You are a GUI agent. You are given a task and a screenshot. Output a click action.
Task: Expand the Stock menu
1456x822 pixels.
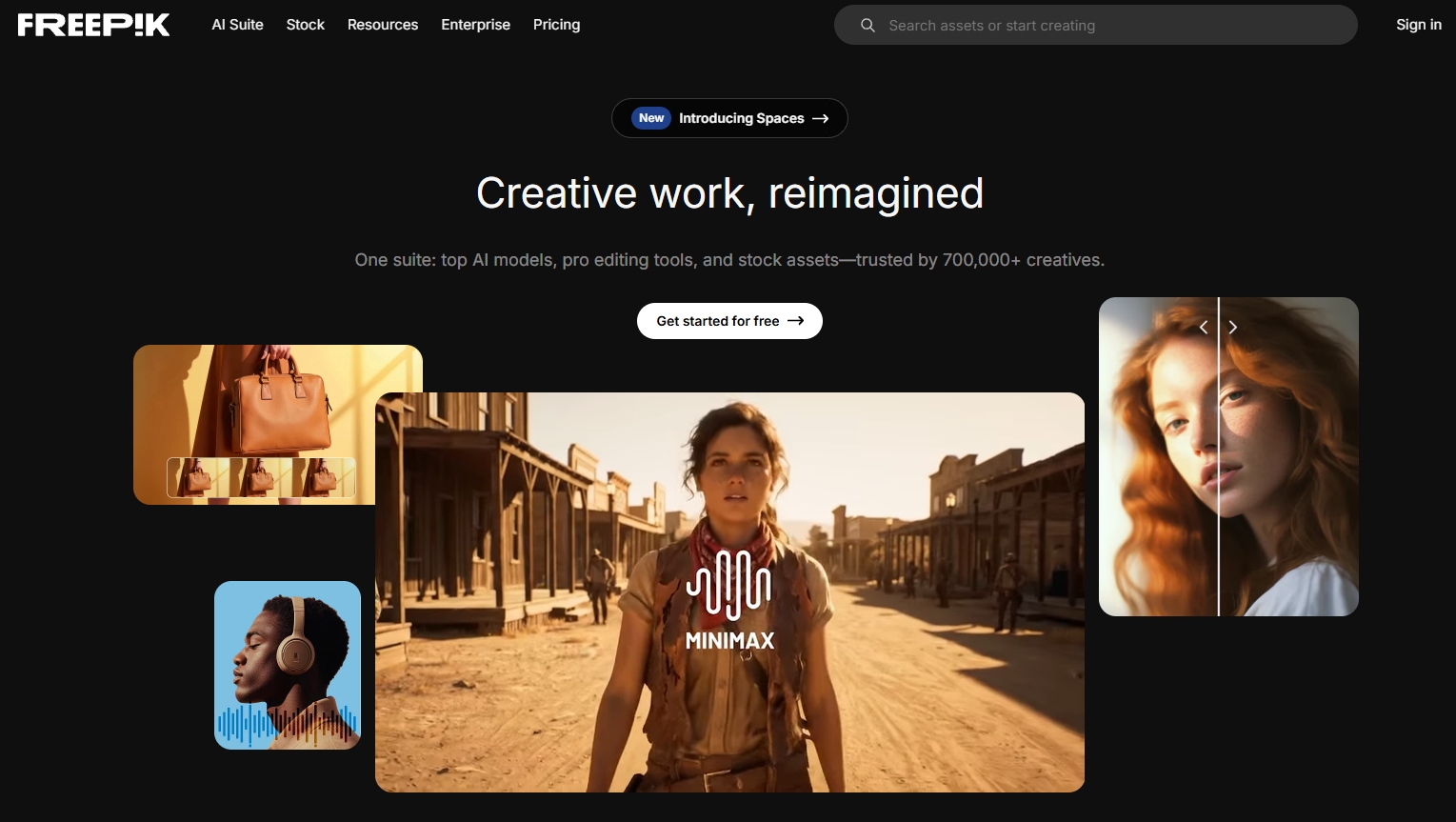(305, 25)
